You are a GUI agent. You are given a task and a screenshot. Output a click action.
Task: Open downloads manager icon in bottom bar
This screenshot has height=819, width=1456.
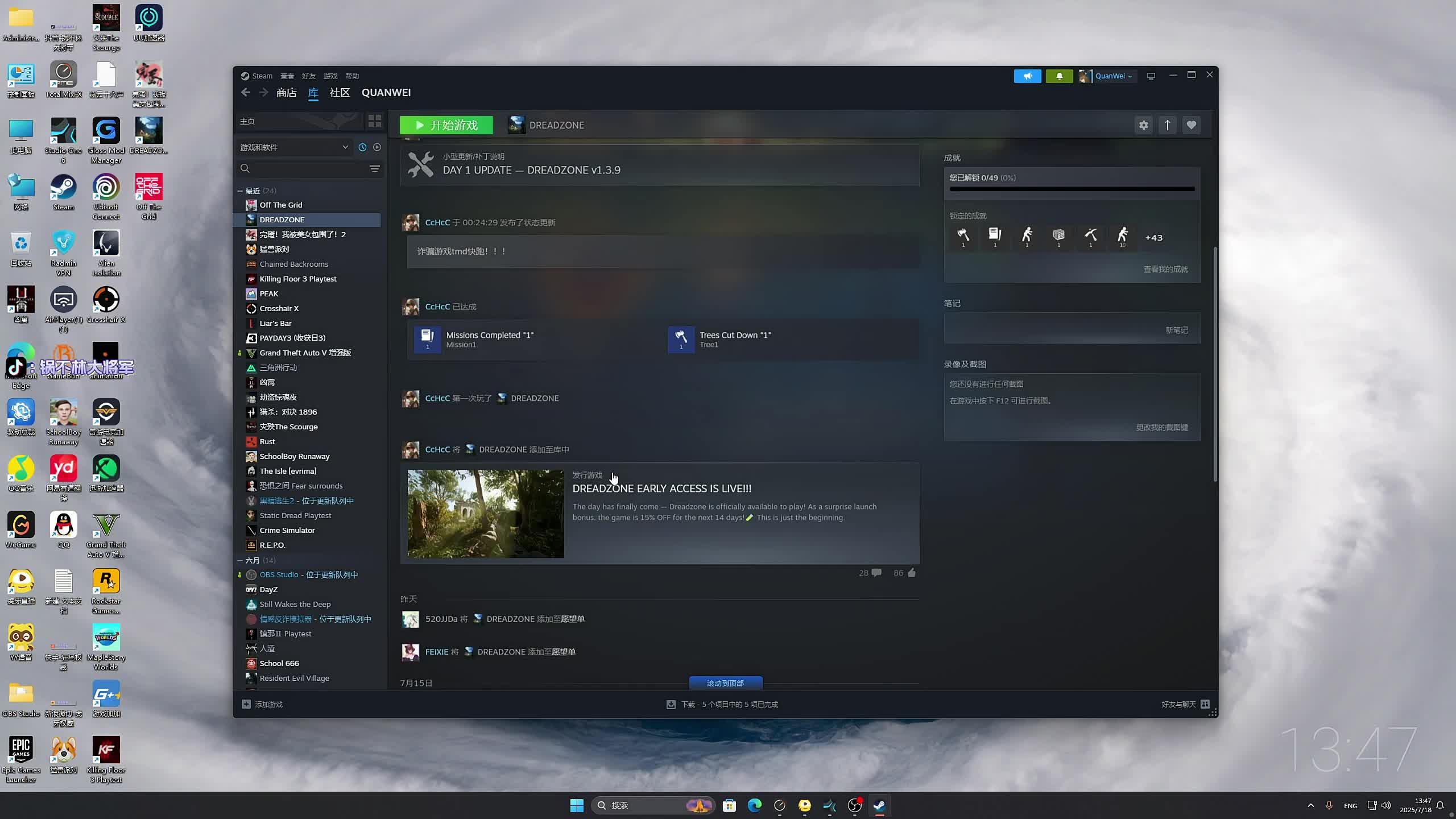click(671, 704)
